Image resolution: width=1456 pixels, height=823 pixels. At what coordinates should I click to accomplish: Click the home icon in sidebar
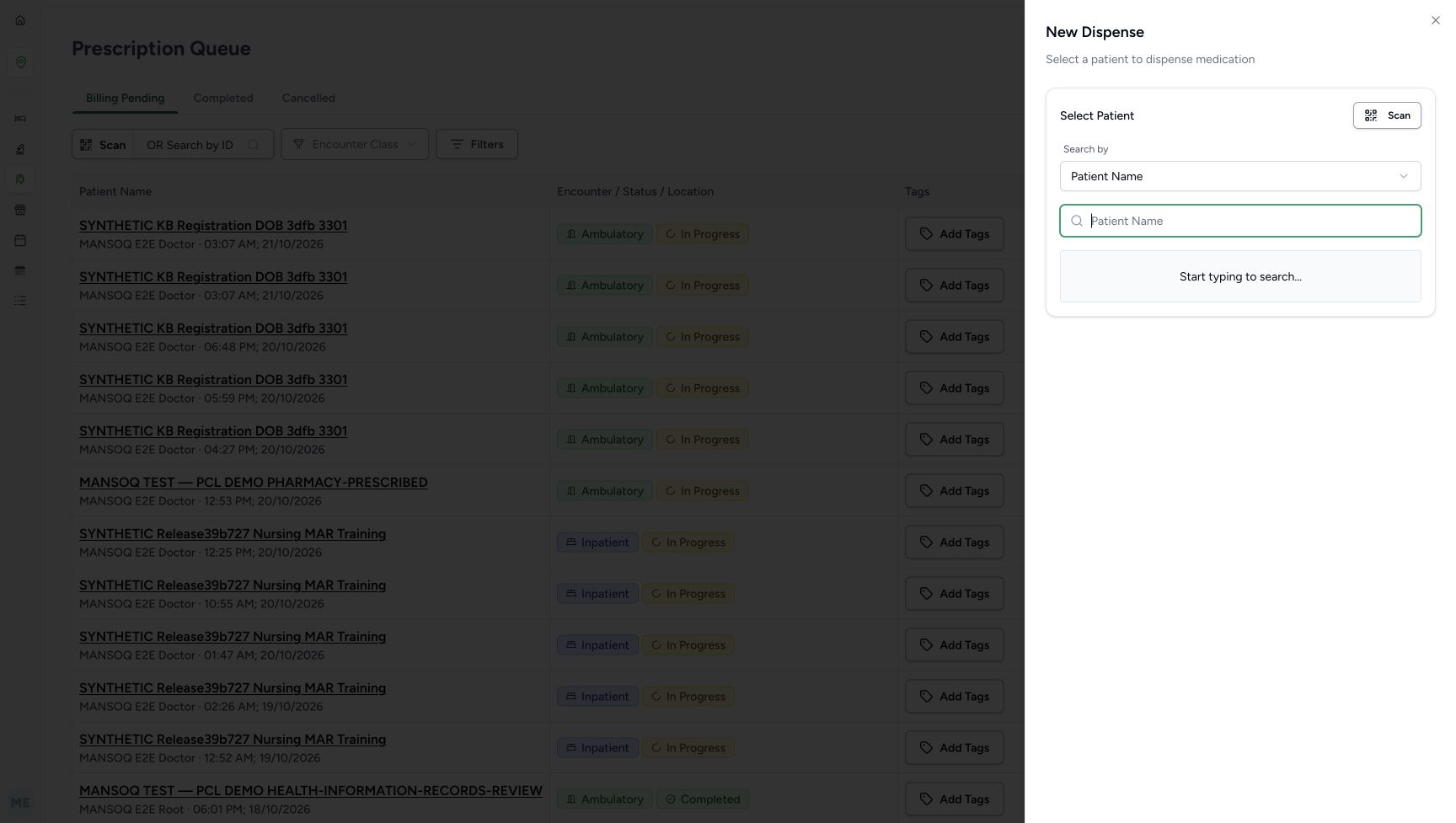[x=20, y=20]
